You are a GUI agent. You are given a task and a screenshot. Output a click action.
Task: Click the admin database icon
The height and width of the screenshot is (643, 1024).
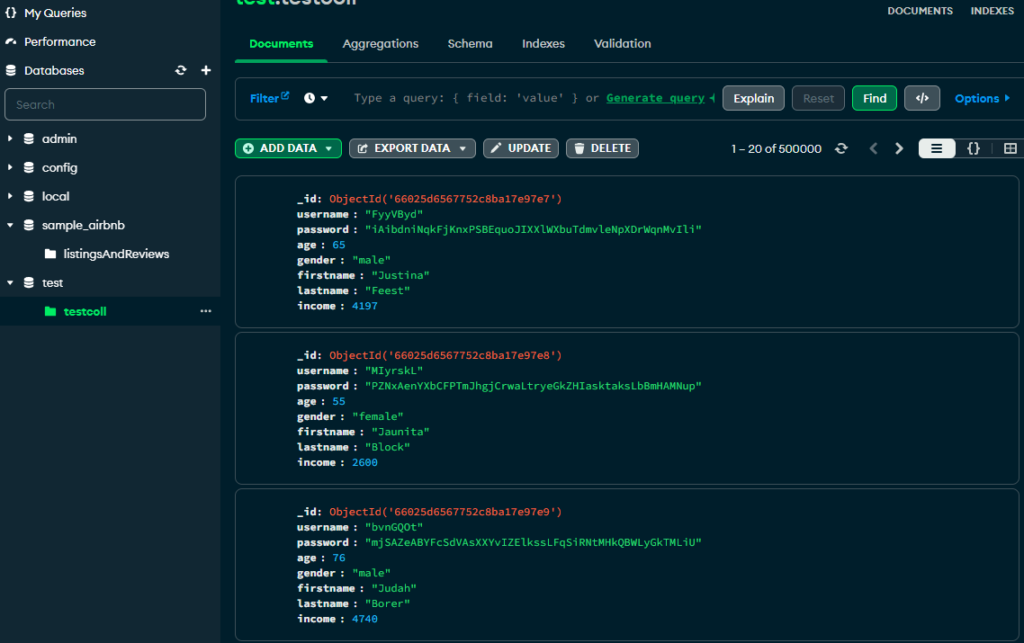(x=29, y=138)
